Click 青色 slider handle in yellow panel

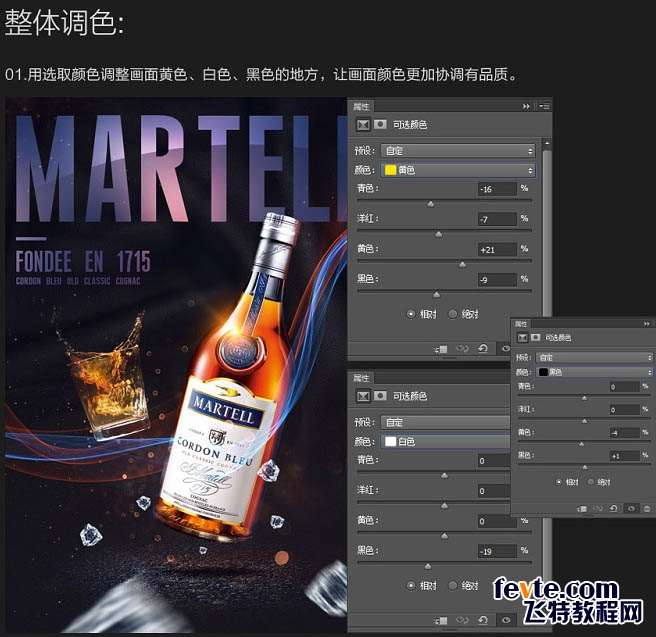click(x=430, y=204)
